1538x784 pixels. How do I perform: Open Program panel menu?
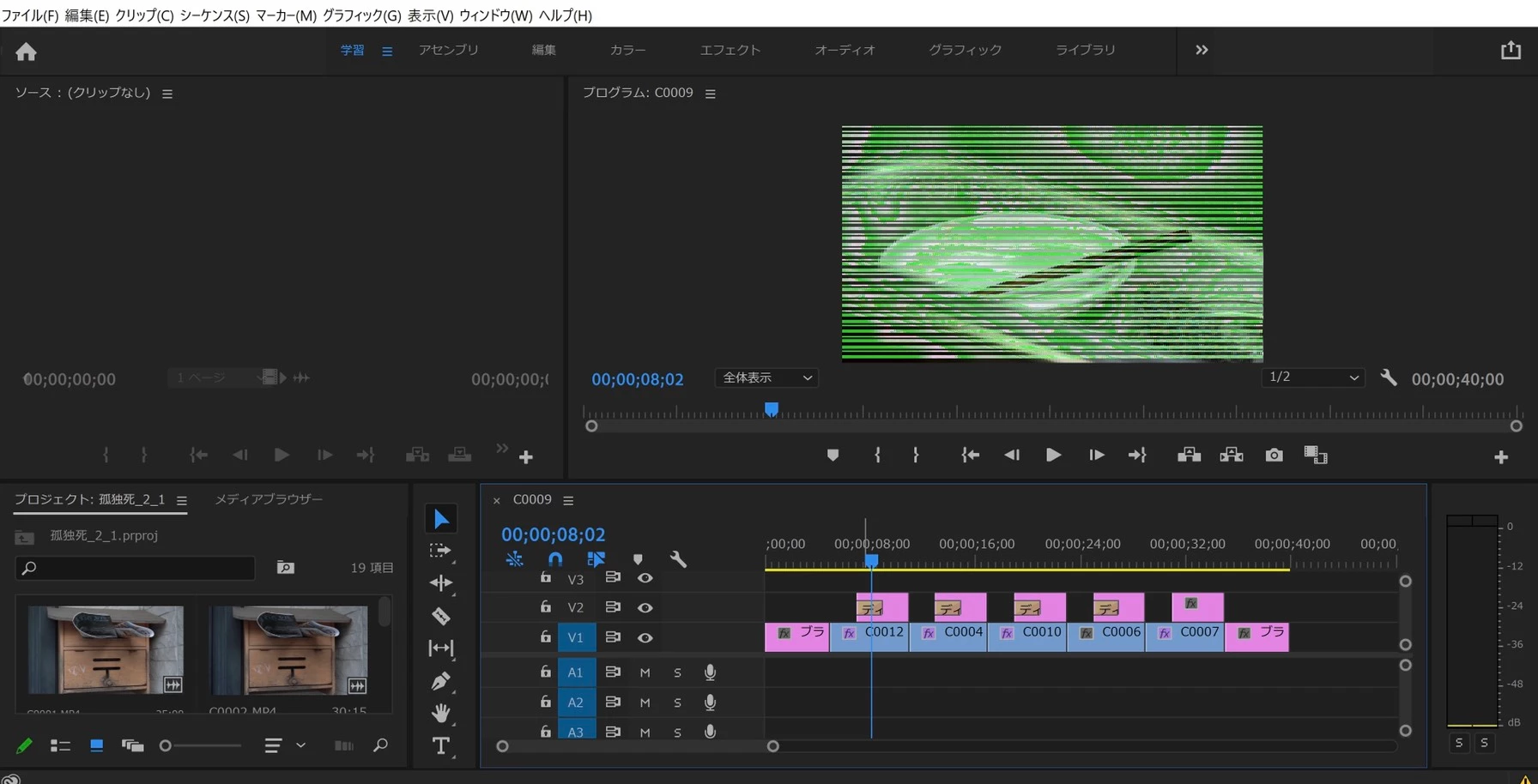coord(710,93)
